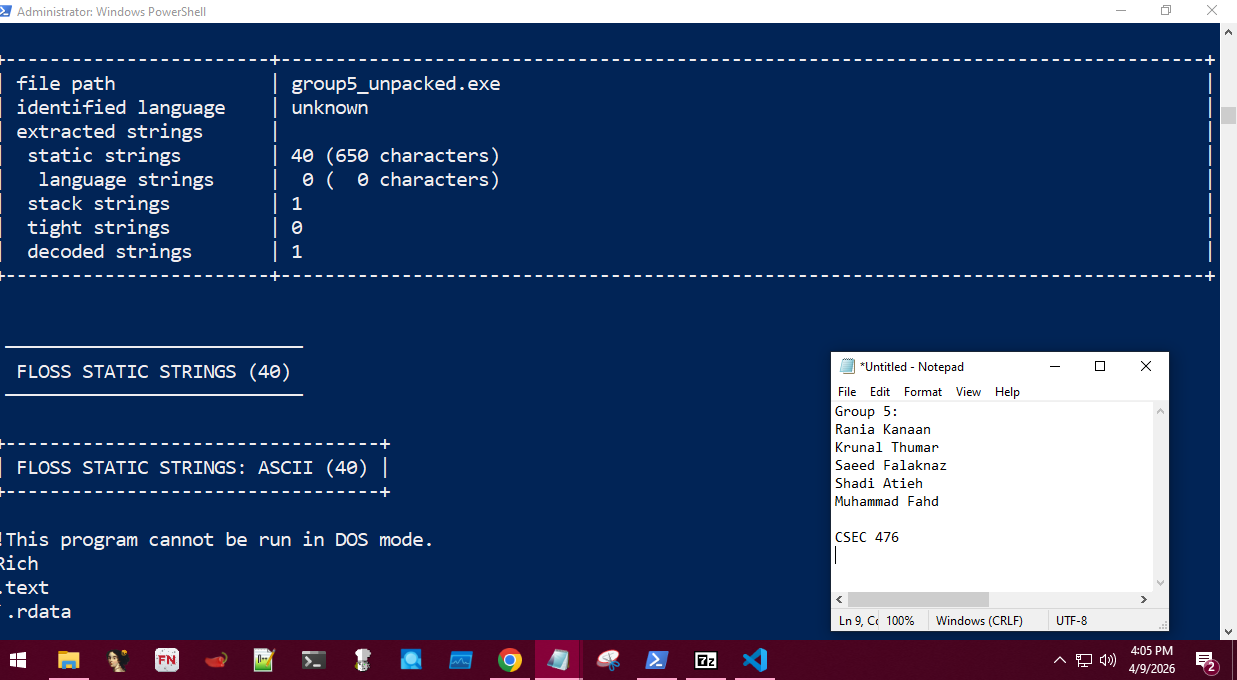Open File Explorer from the taskbar

coord(68,660)
